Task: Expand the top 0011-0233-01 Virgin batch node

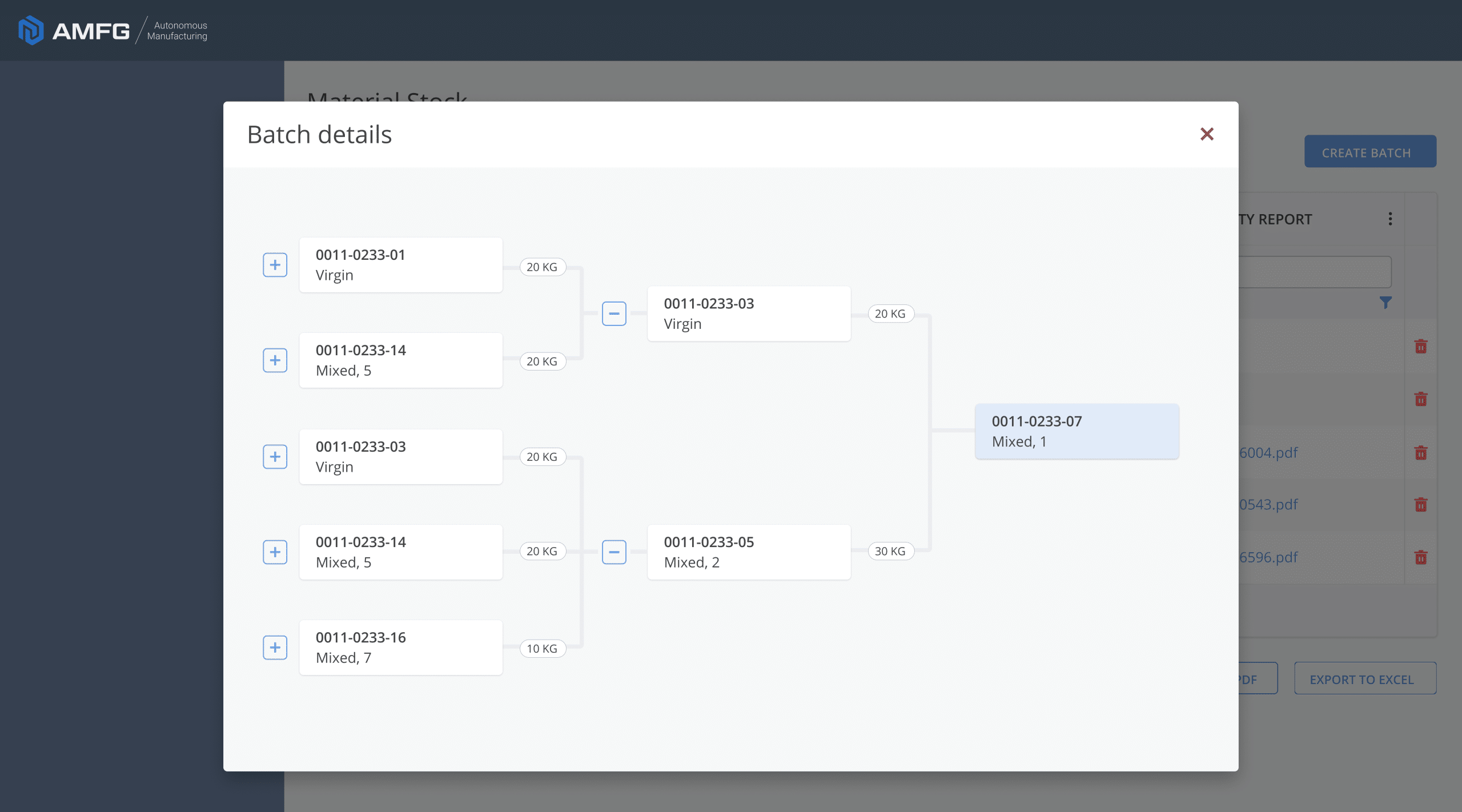Action: point(275,265)
